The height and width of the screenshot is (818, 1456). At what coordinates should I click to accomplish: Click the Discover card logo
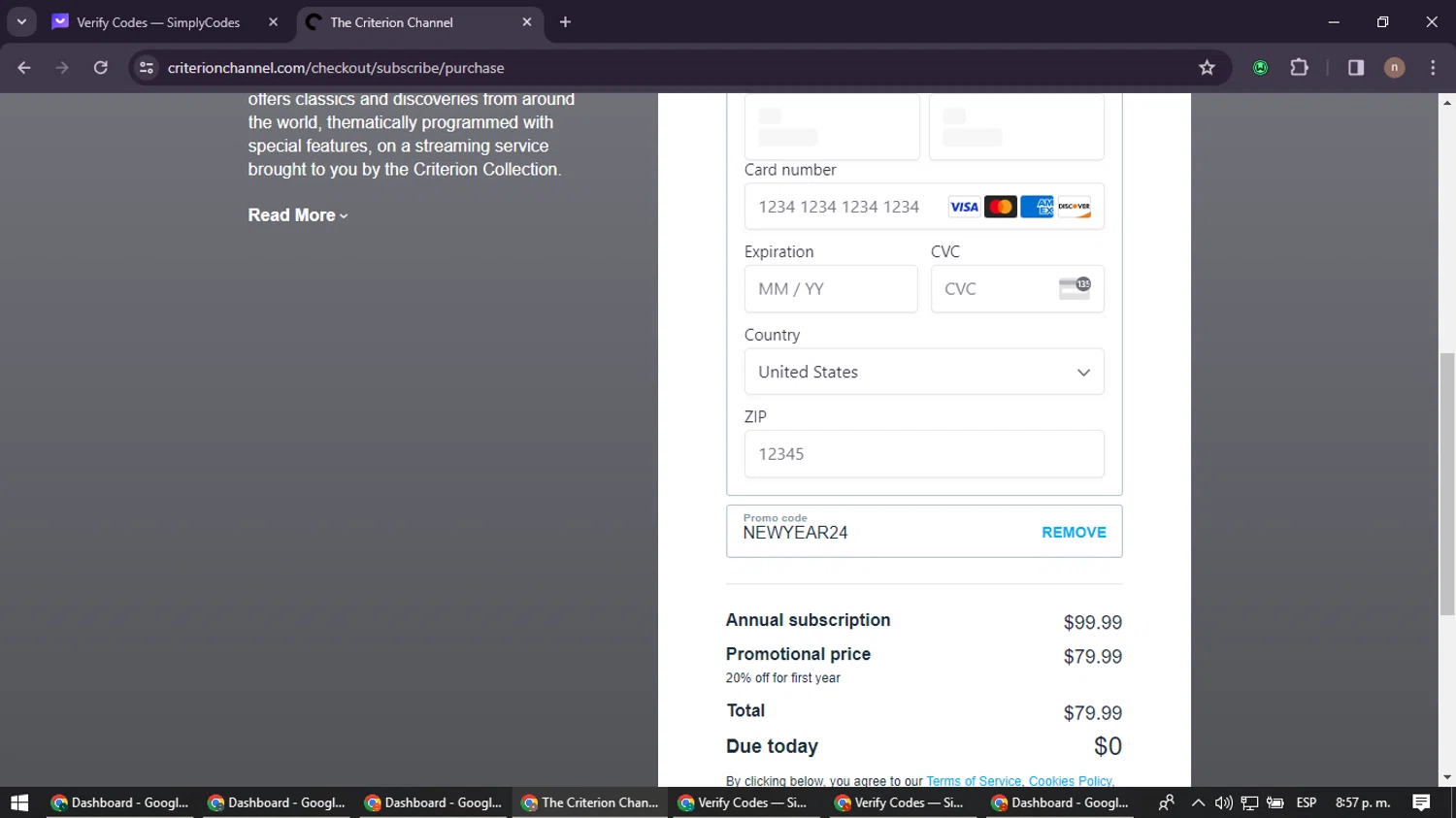pos(1074,207)
